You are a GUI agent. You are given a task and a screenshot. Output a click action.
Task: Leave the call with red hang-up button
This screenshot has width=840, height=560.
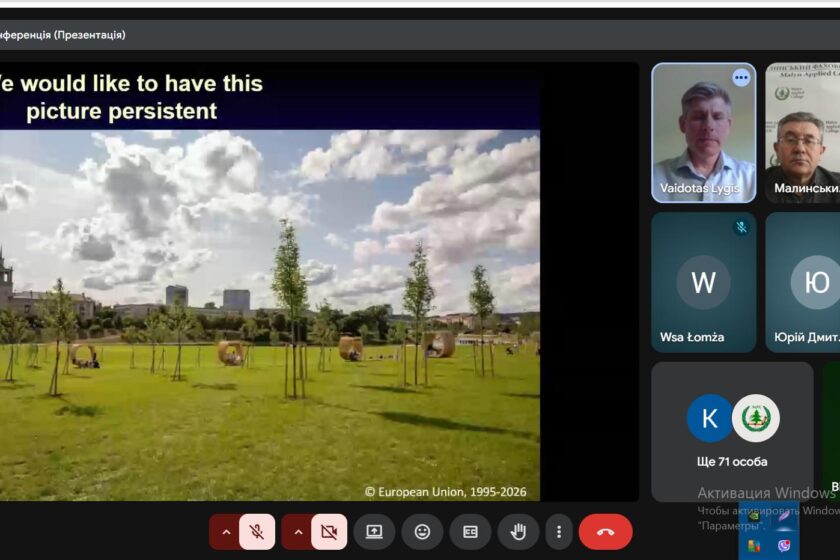pos(605,532)
